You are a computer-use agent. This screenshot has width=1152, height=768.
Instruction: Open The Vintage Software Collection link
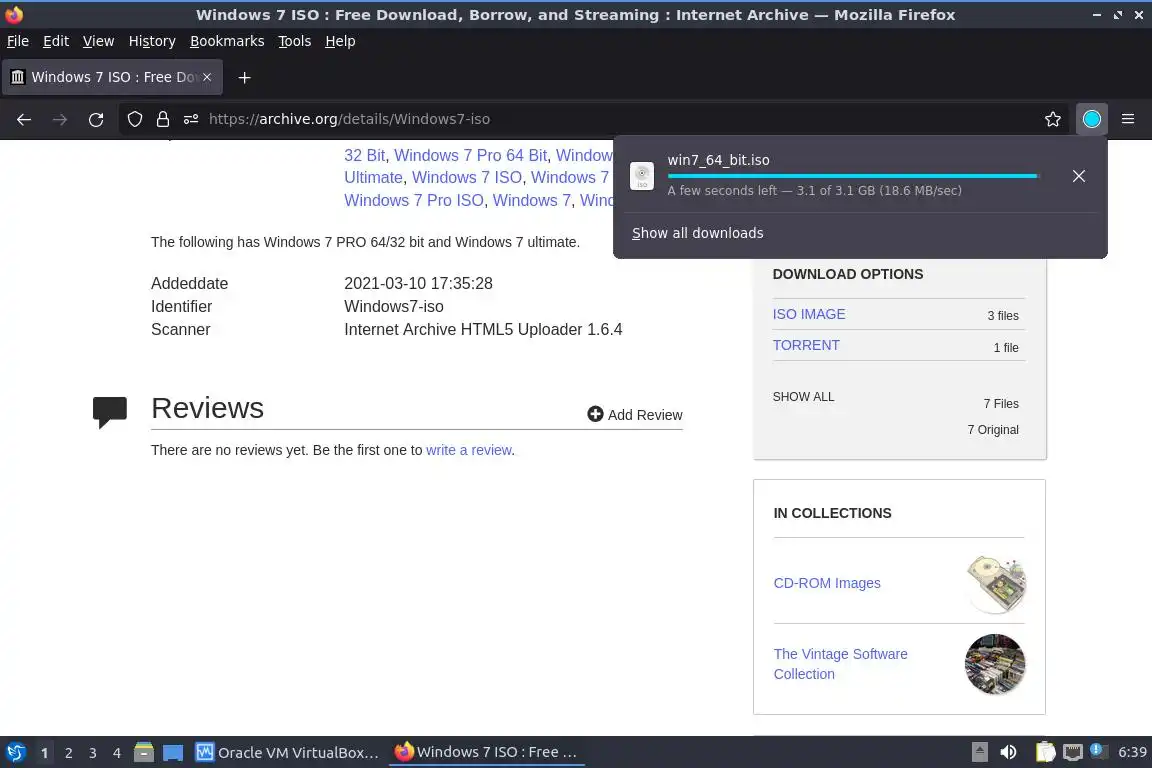840,664
